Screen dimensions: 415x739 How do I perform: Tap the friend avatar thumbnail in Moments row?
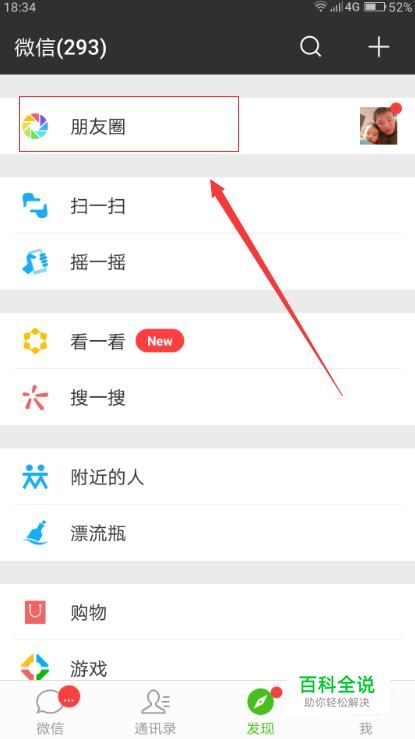[x=378, y=125]
